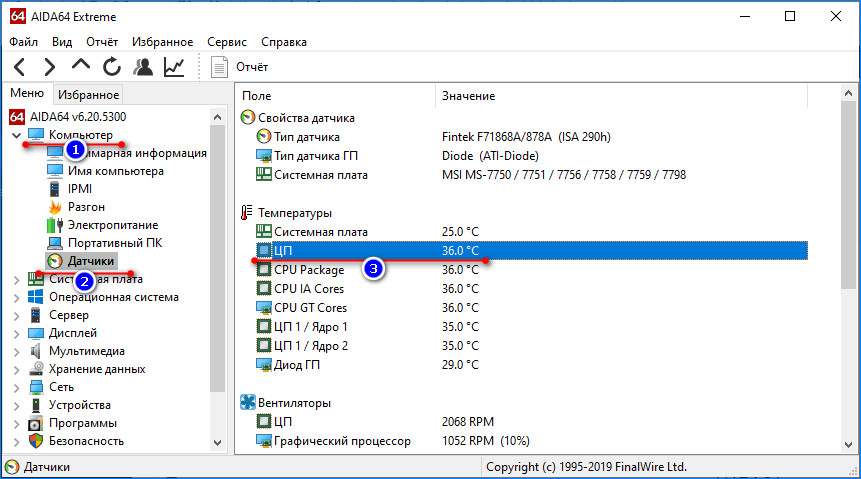861x479 pixels.
Task: Click the Отчёт toolbar button label
Action: [252, 67]
